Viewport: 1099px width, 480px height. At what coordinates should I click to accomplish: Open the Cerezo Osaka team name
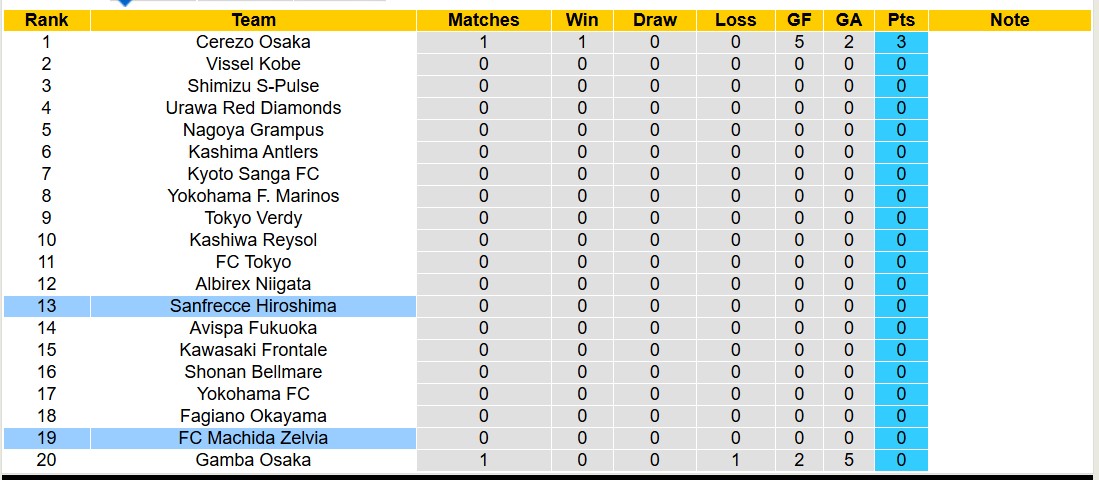253,42
